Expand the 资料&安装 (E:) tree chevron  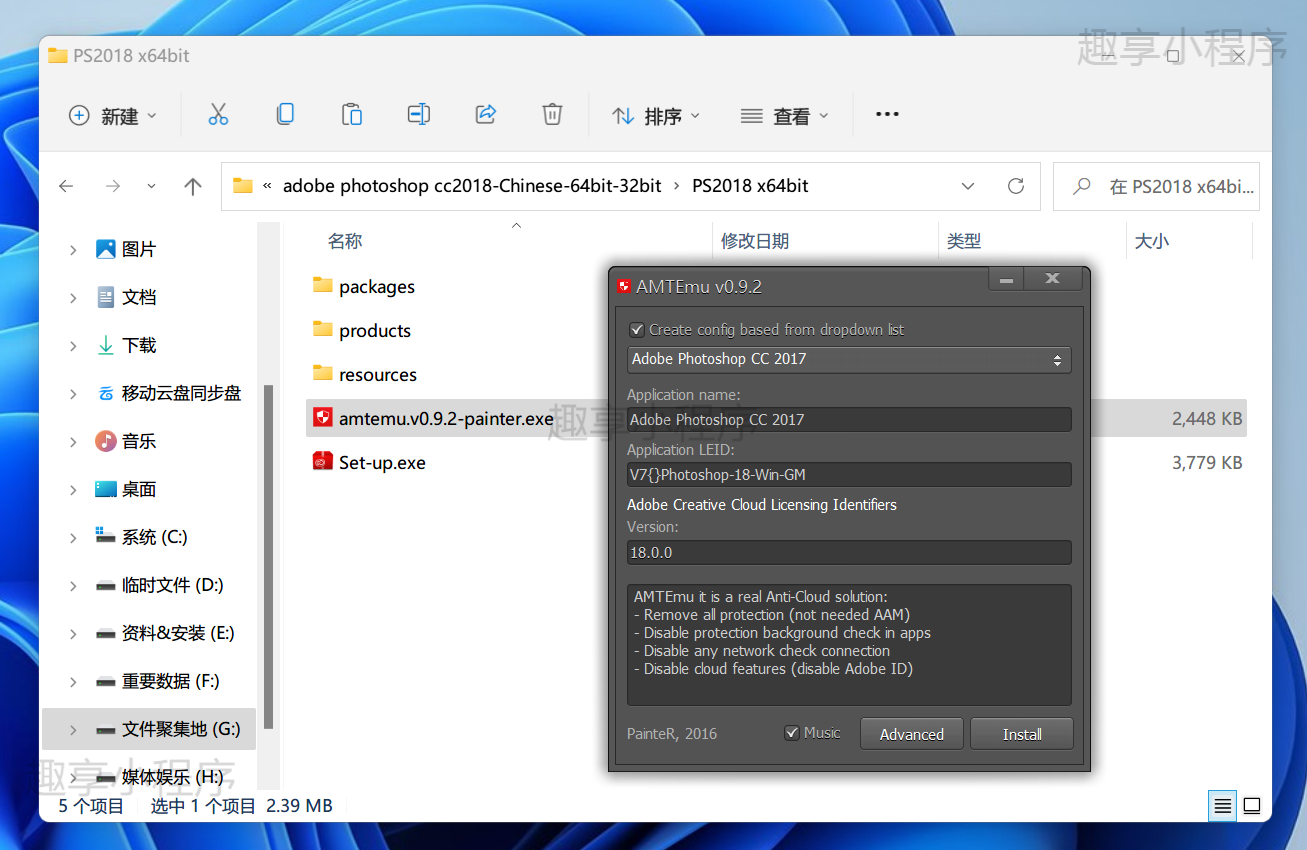tap(73, 633)
